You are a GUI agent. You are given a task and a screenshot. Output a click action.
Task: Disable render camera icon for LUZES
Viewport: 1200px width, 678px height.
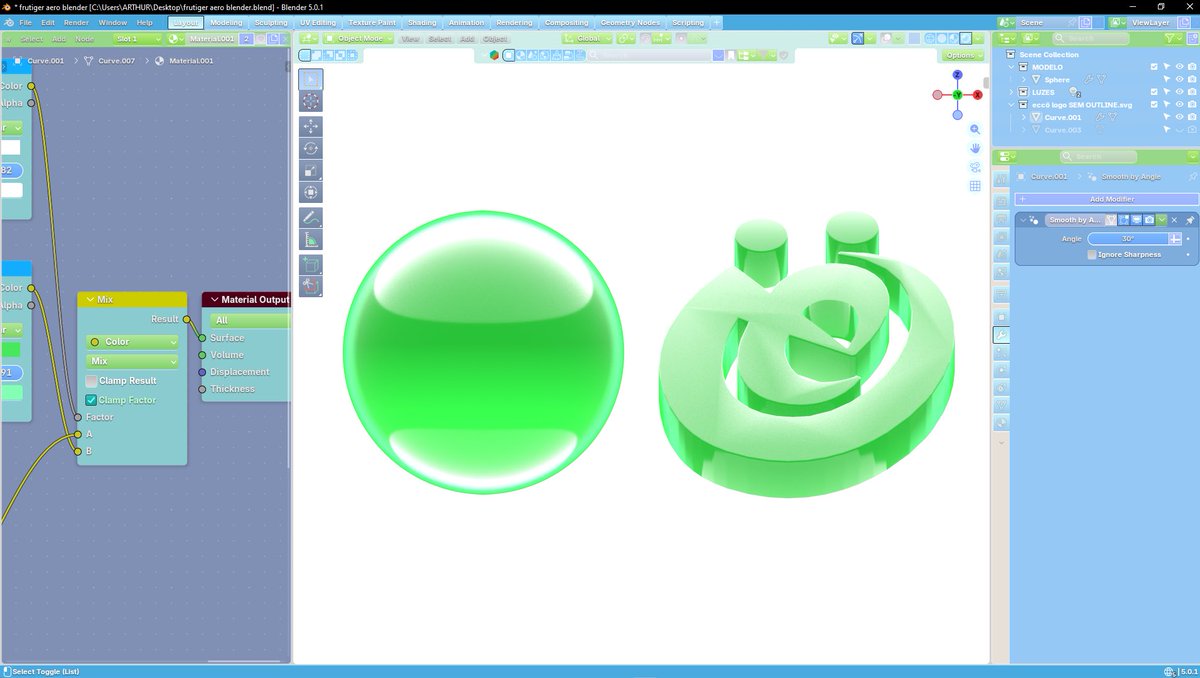(1191, 92)
